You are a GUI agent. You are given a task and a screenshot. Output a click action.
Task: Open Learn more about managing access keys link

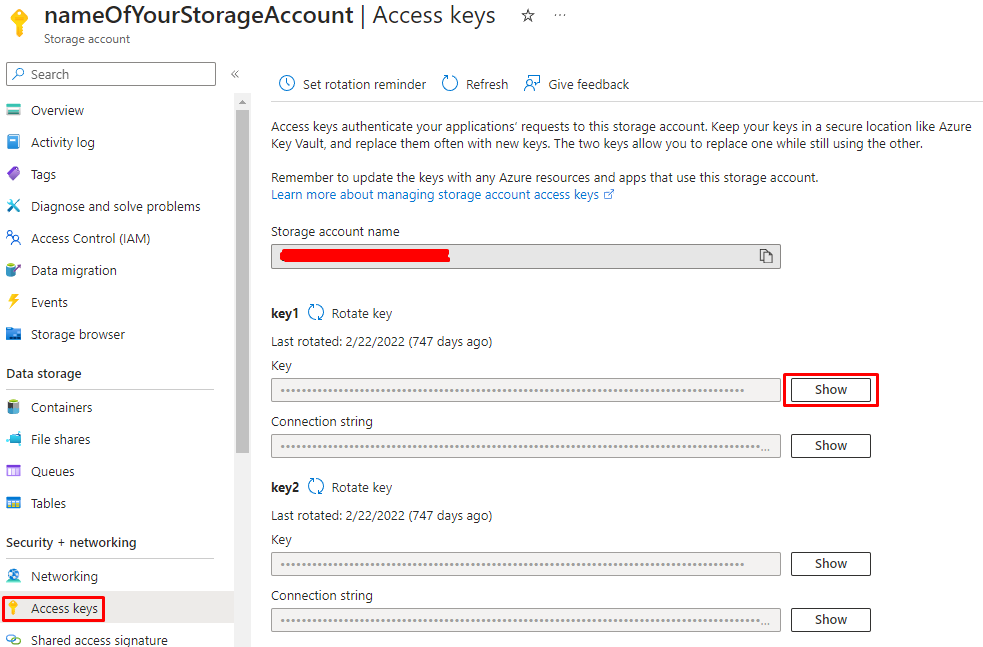[442, 194]
